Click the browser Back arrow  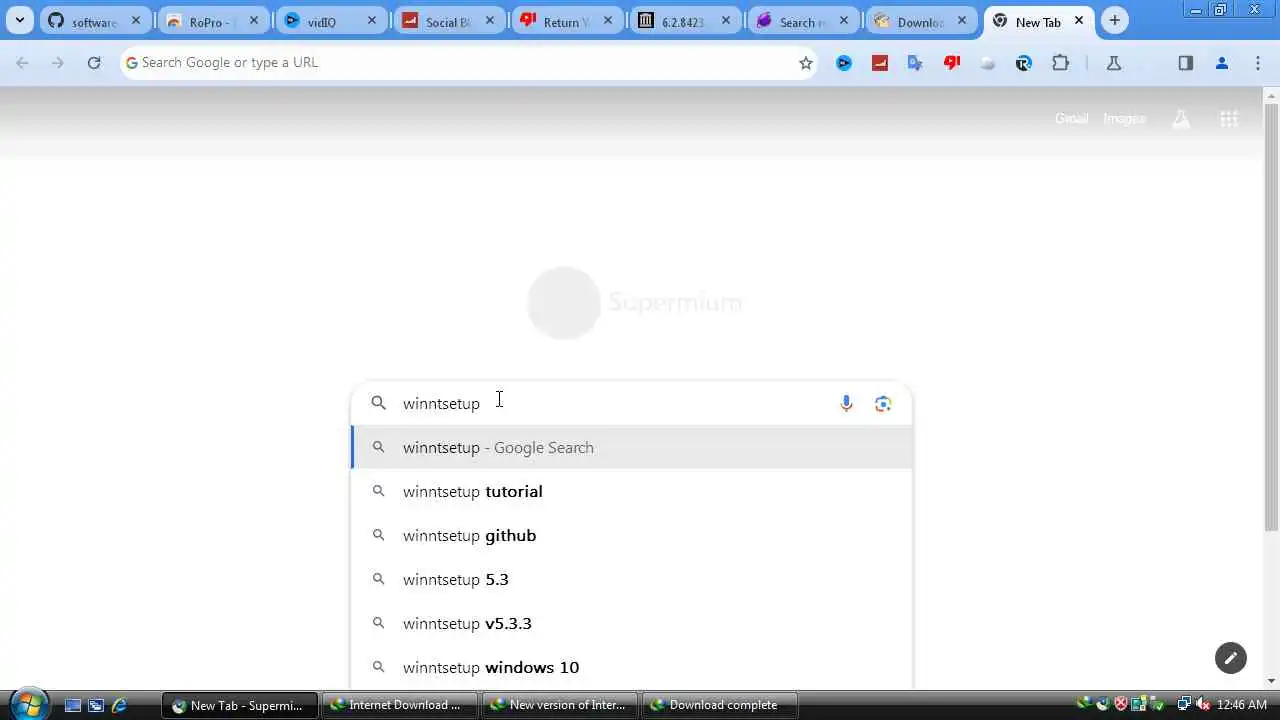(22, 63)
